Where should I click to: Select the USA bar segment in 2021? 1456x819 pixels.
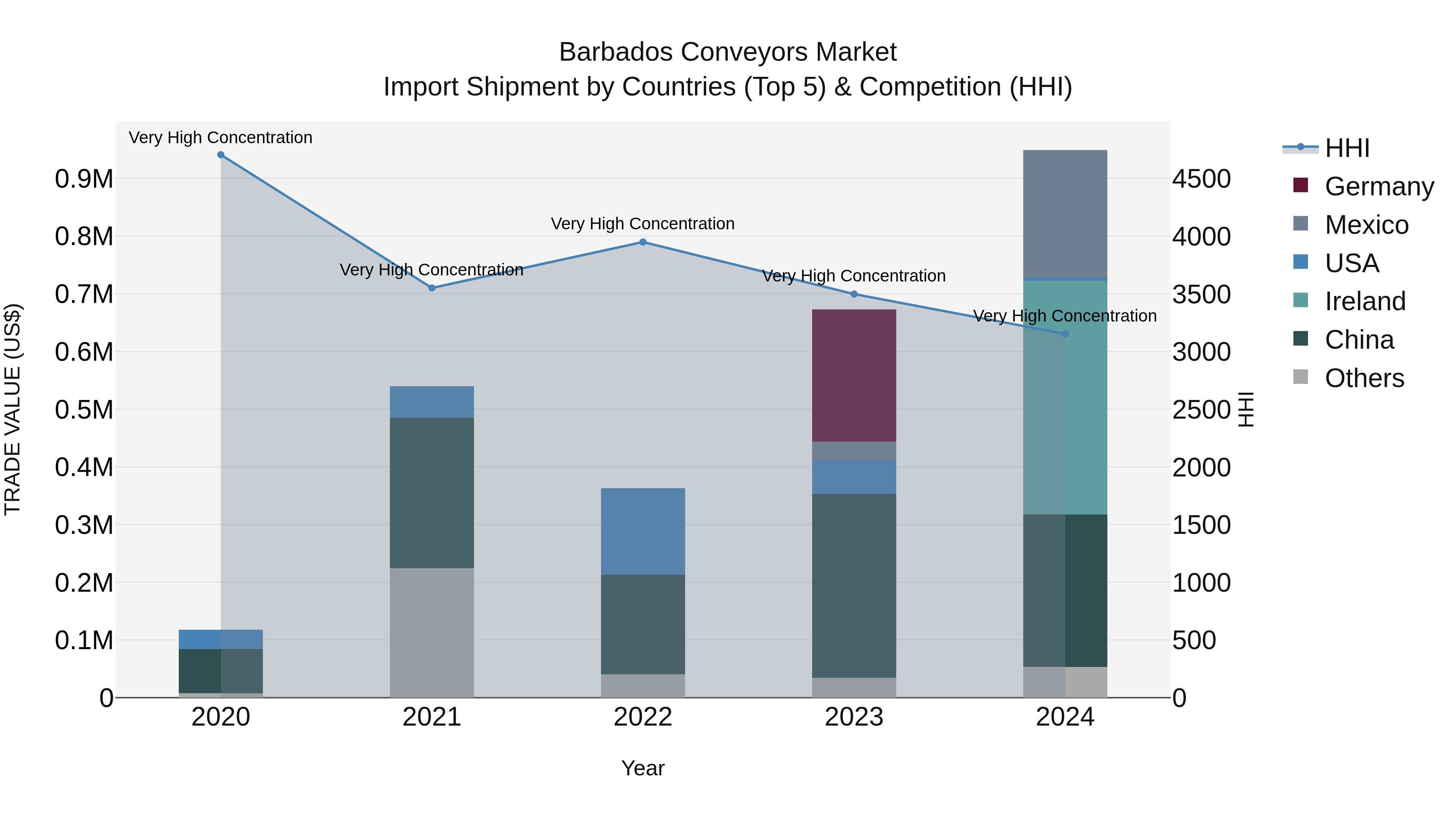click(x=432, y=402)
